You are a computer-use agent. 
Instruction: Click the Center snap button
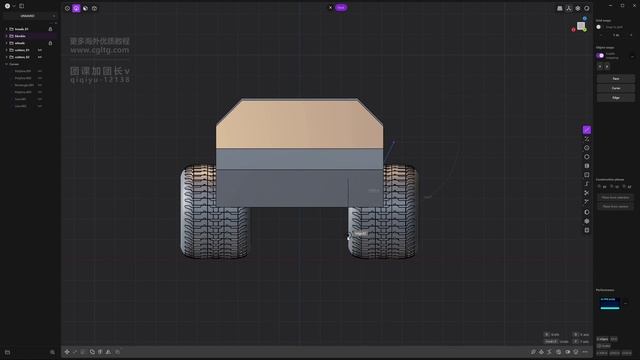coord(616,88)
